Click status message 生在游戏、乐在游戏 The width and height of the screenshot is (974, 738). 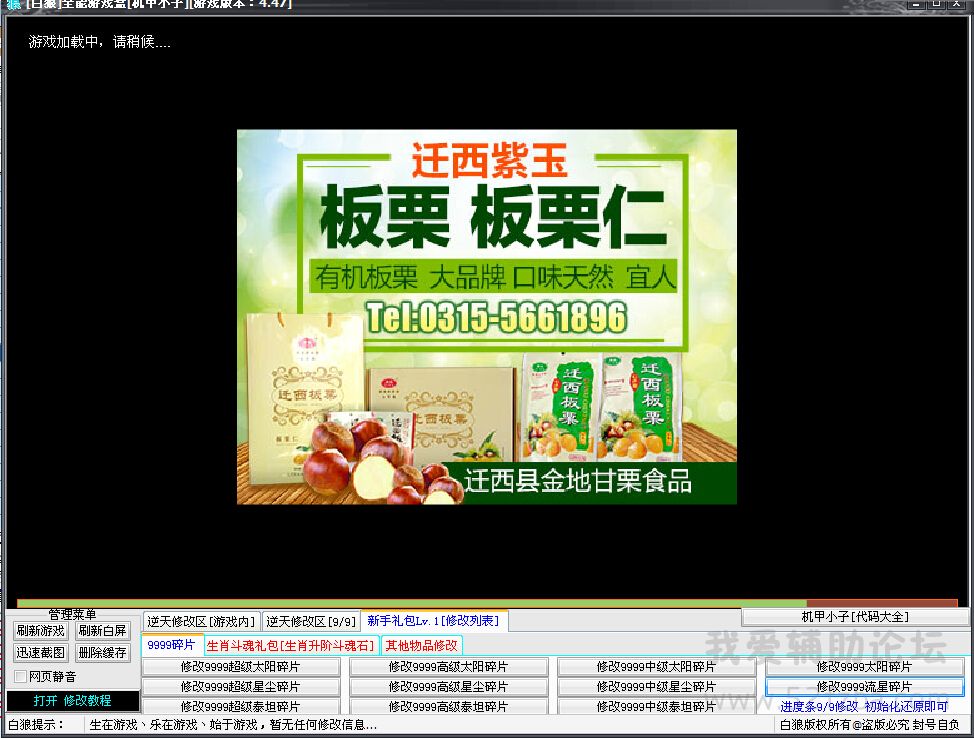(234, 725)
